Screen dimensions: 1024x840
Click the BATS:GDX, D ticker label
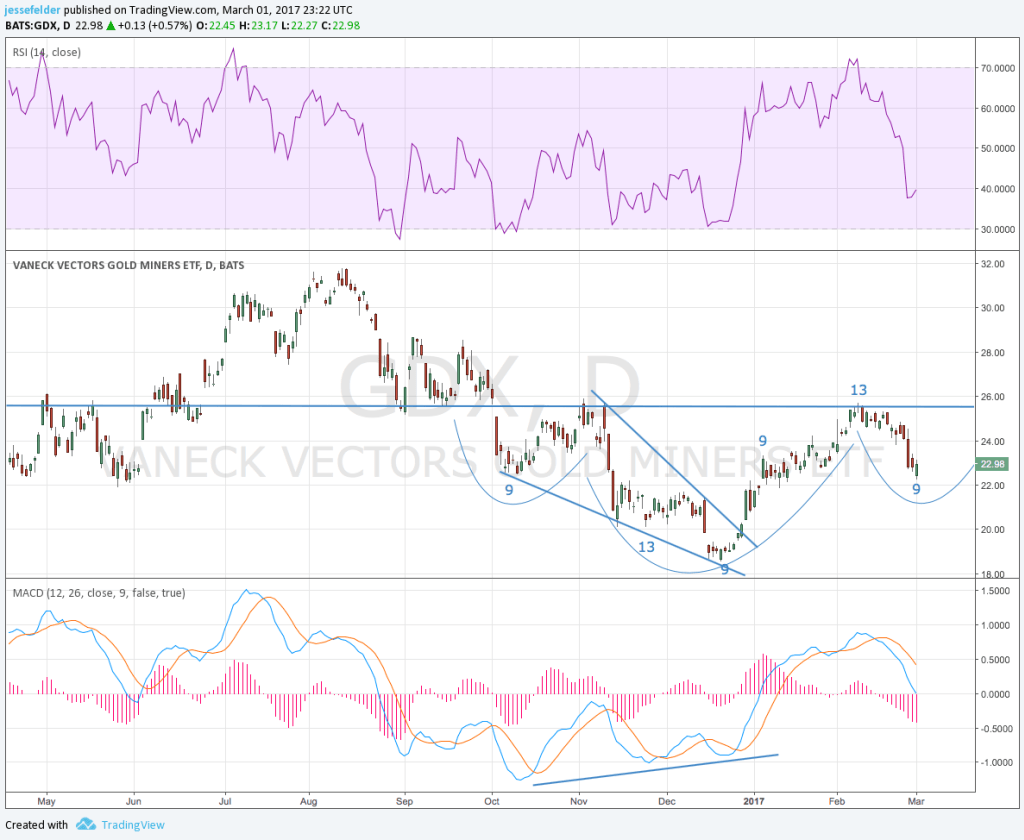(x=37, y=25)
